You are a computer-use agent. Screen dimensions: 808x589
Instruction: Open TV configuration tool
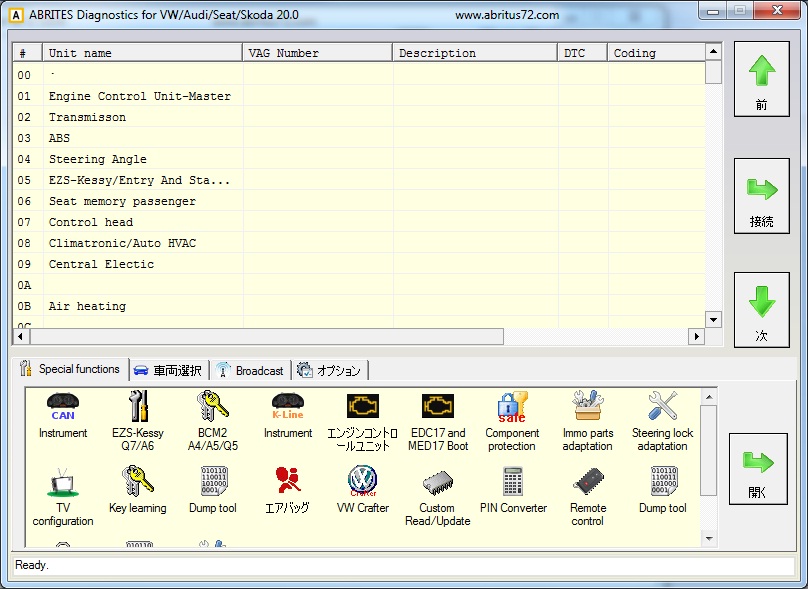pyautogui.click(x=63, y=497)
